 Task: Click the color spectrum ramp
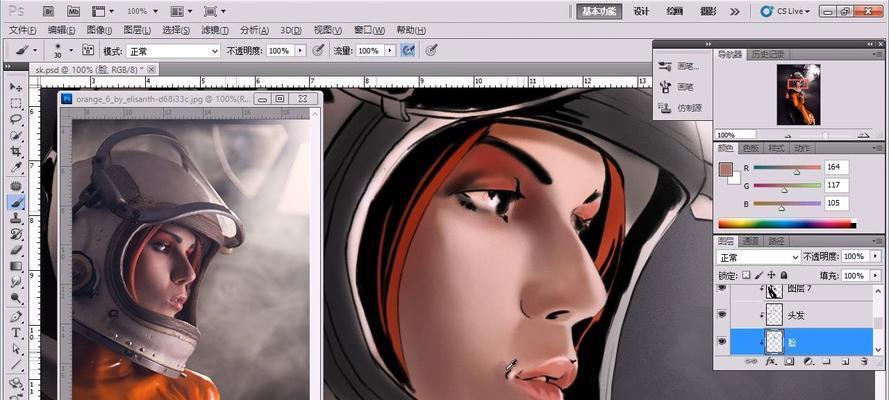click(x=787, y=224)
